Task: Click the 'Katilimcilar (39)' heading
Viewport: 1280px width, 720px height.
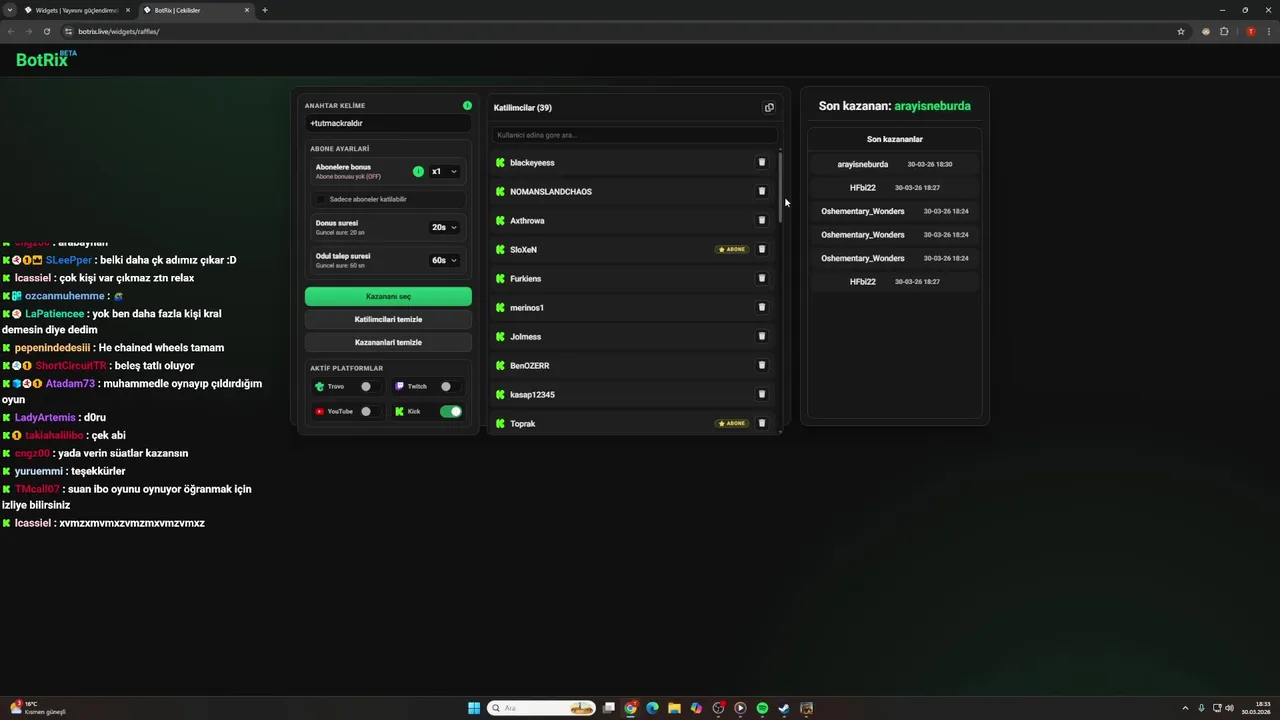Action: (x=523, y=107)
